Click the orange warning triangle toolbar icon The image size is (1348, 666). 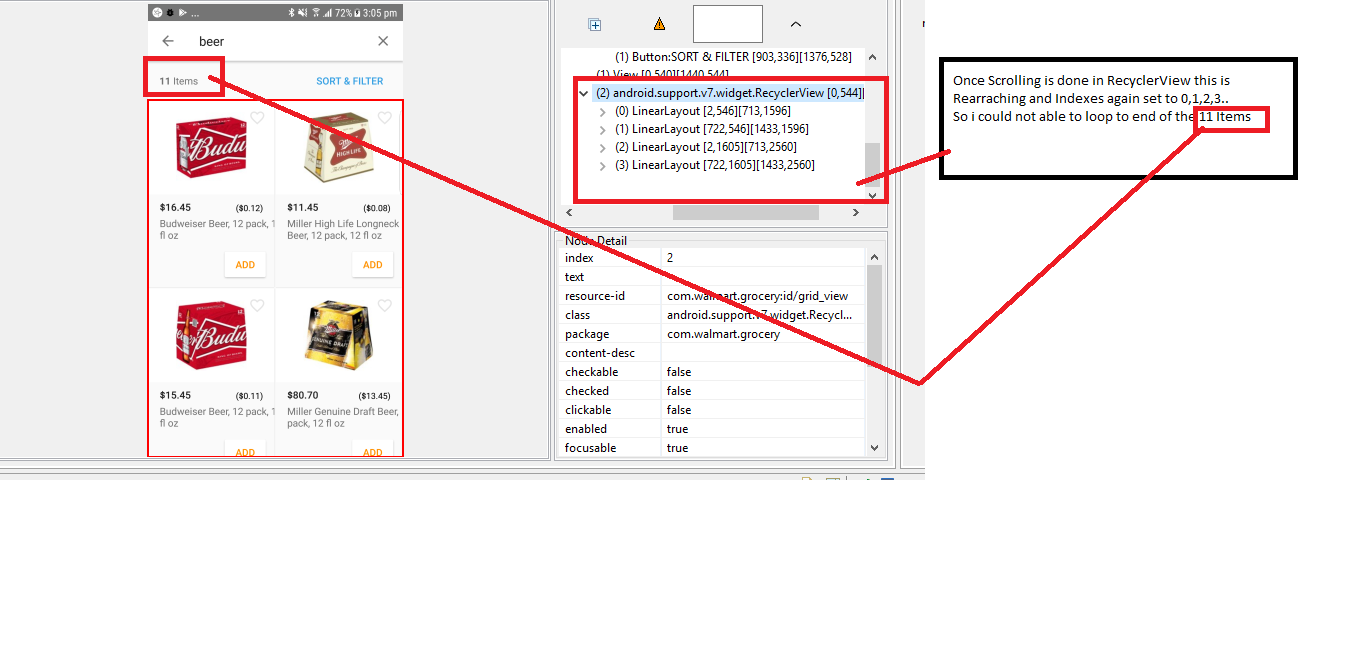[659, 24]
